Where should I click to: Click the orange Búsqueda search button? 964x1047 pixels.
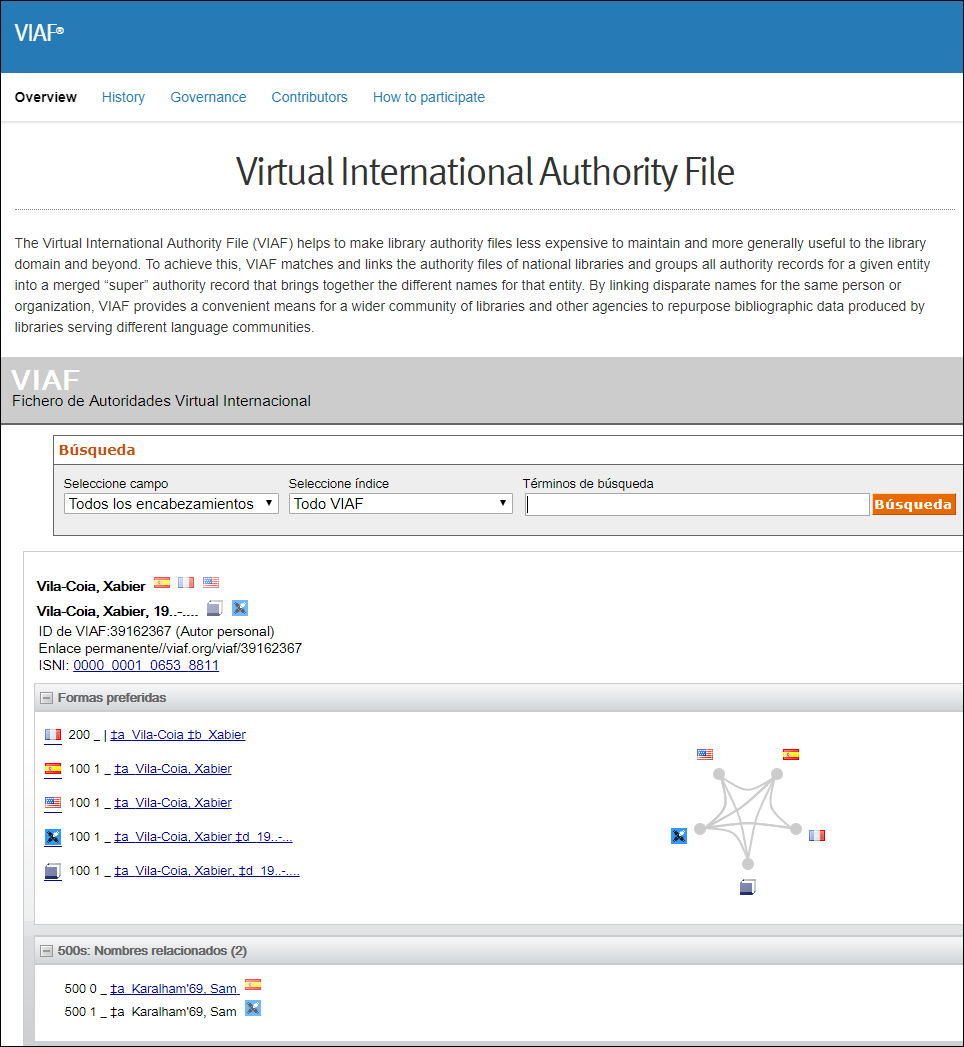[x=914, y=504]
